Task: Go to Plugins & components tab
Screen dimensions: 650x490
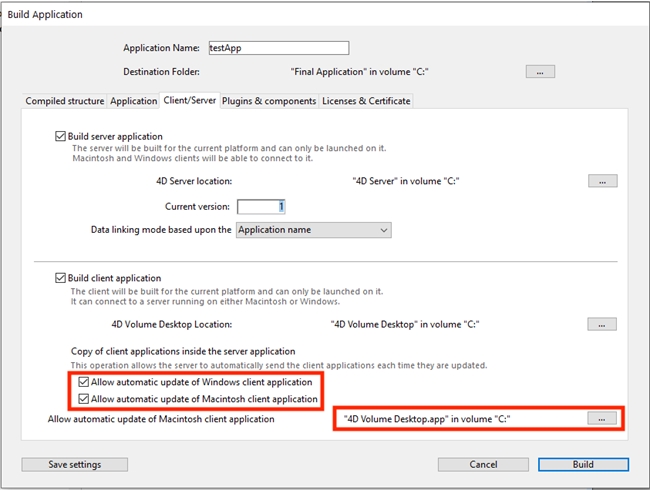Action: point(268,101)
